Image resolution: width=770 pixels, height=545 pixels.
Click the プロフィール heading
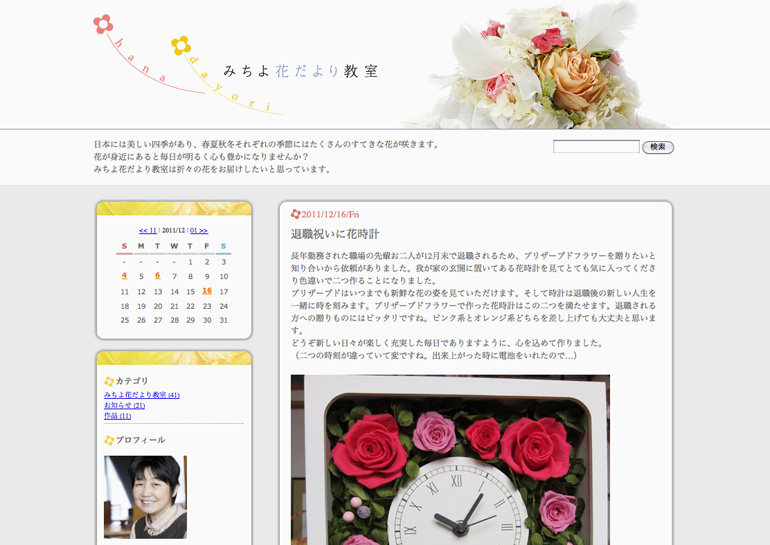[140, 440]
